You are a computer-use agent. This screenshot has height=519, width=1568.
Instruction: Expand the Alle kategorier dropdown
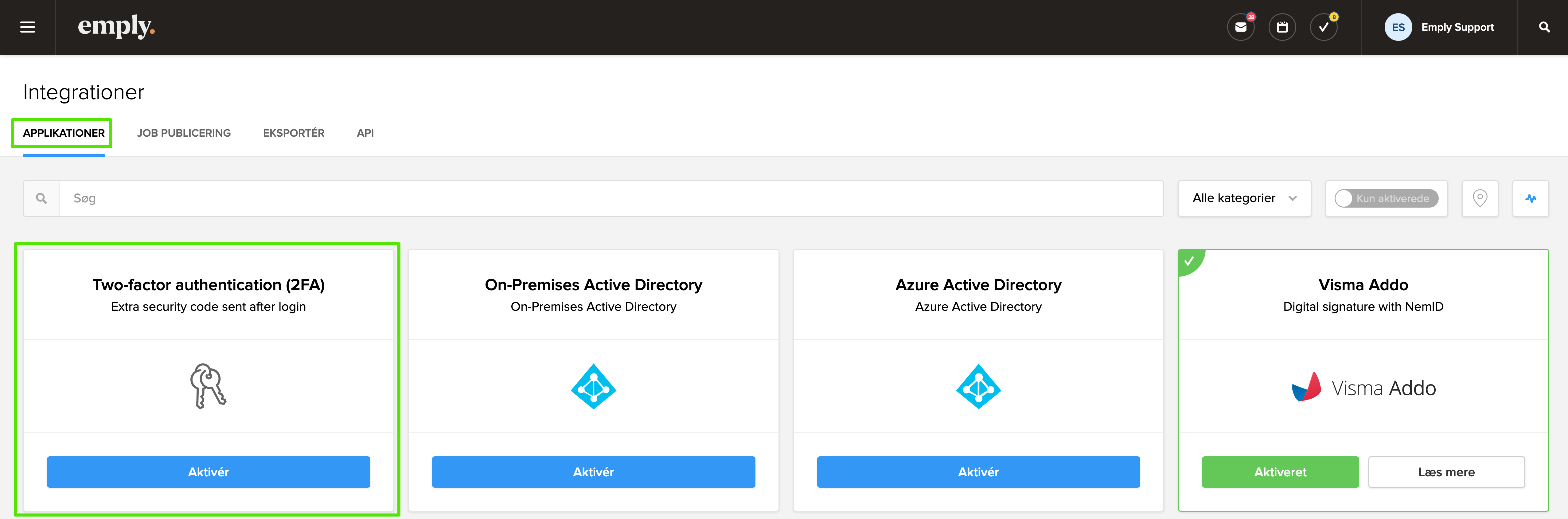click(x=1244, y=198)
